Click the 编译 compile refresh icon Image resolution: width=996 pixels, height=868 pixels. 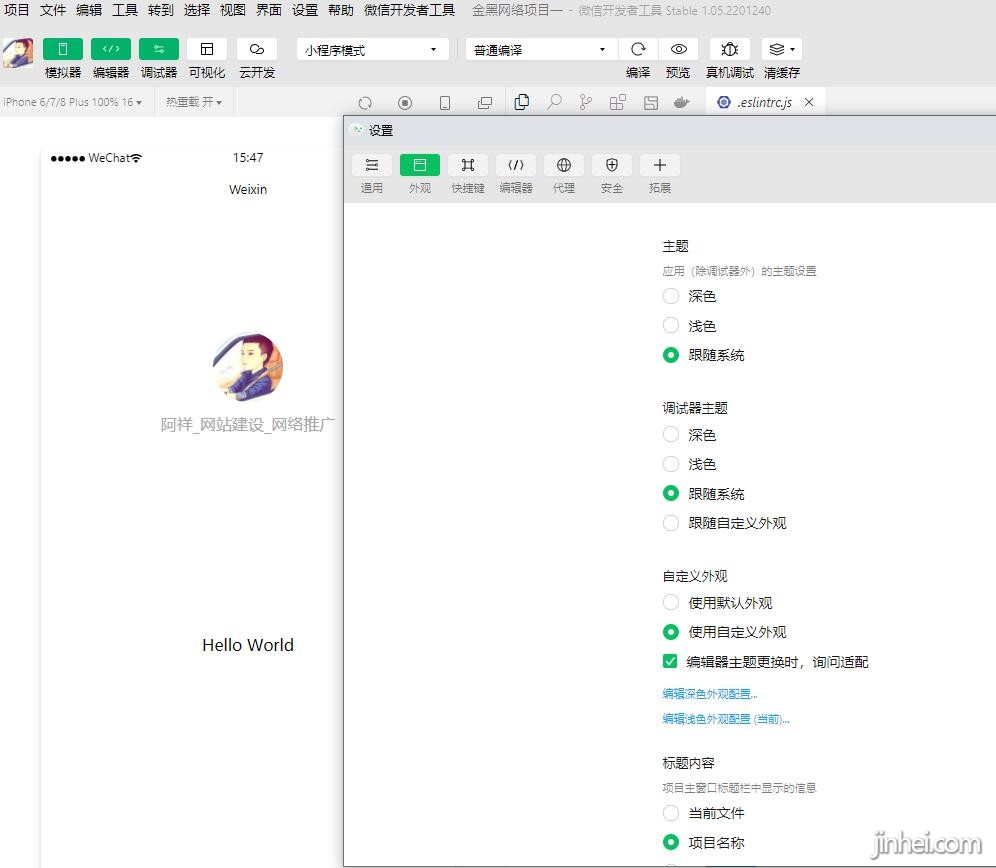click(x=638, y=49)
